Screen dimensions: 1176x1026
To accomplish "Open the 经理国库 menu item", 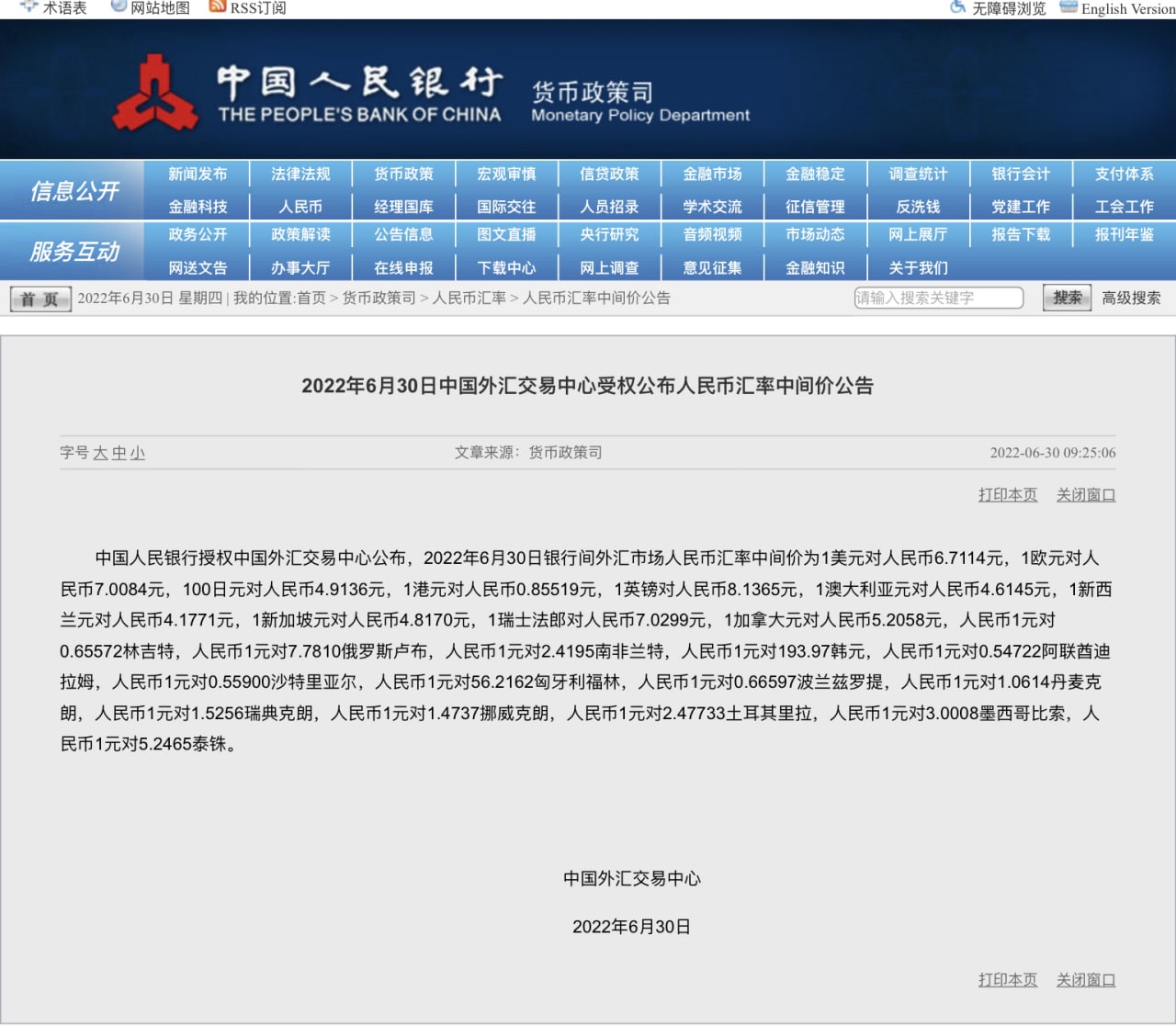I will 403,207.
